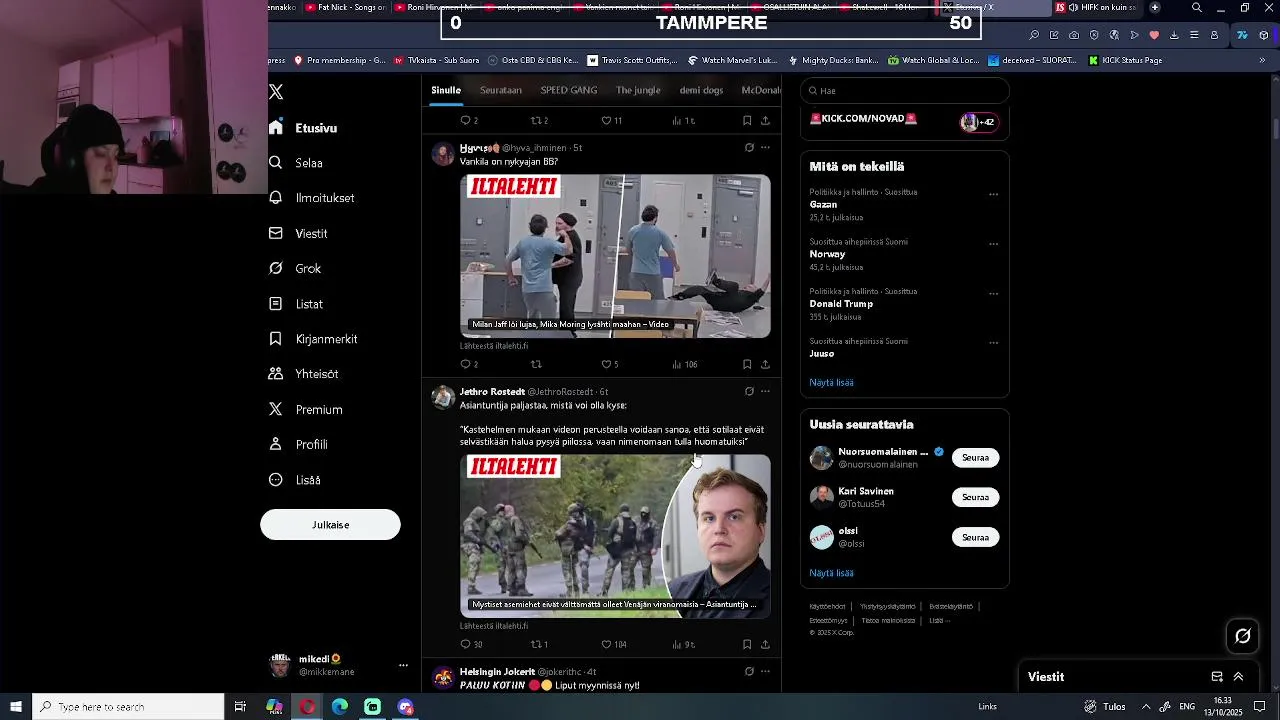
Task: Open new browser tab with plus
Action: click(1155, 7)
